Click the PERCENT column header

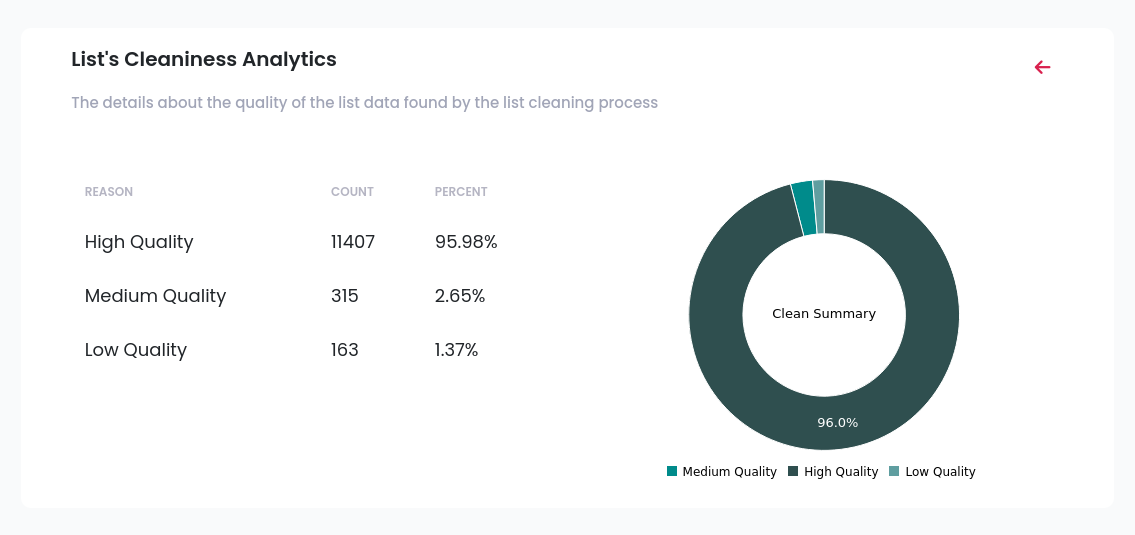461,192
